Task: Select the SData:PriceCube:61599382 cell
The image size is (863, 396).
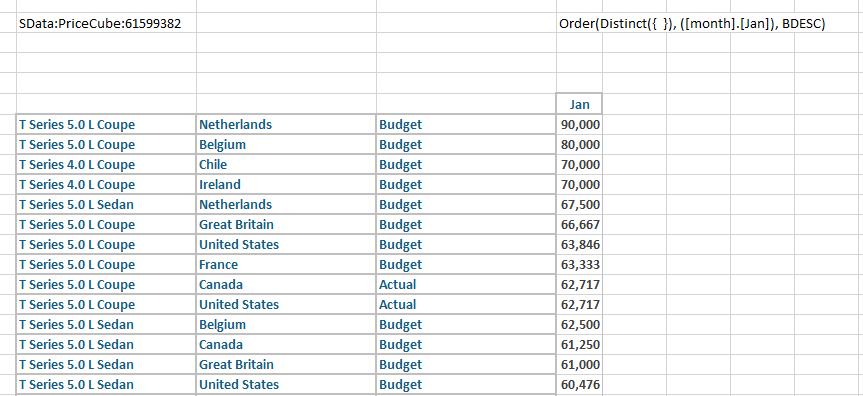Action: click(106, 24)
